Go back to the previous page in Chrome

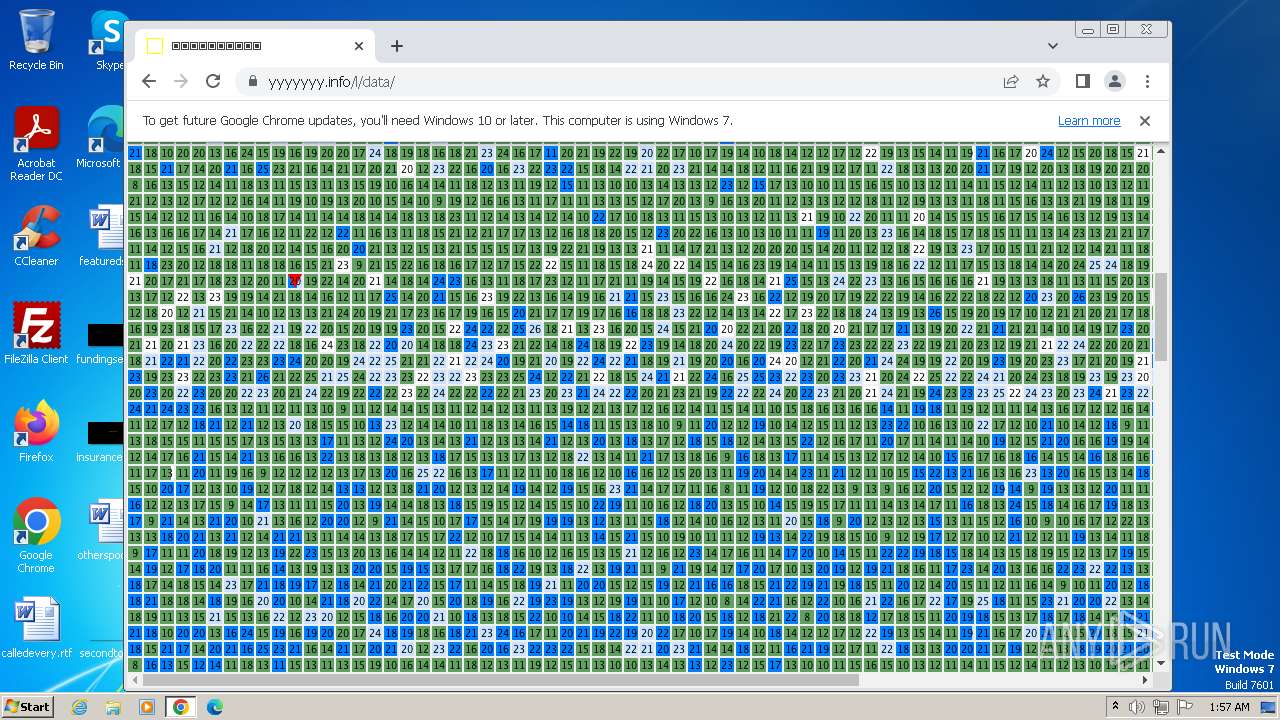coord(149,81)
